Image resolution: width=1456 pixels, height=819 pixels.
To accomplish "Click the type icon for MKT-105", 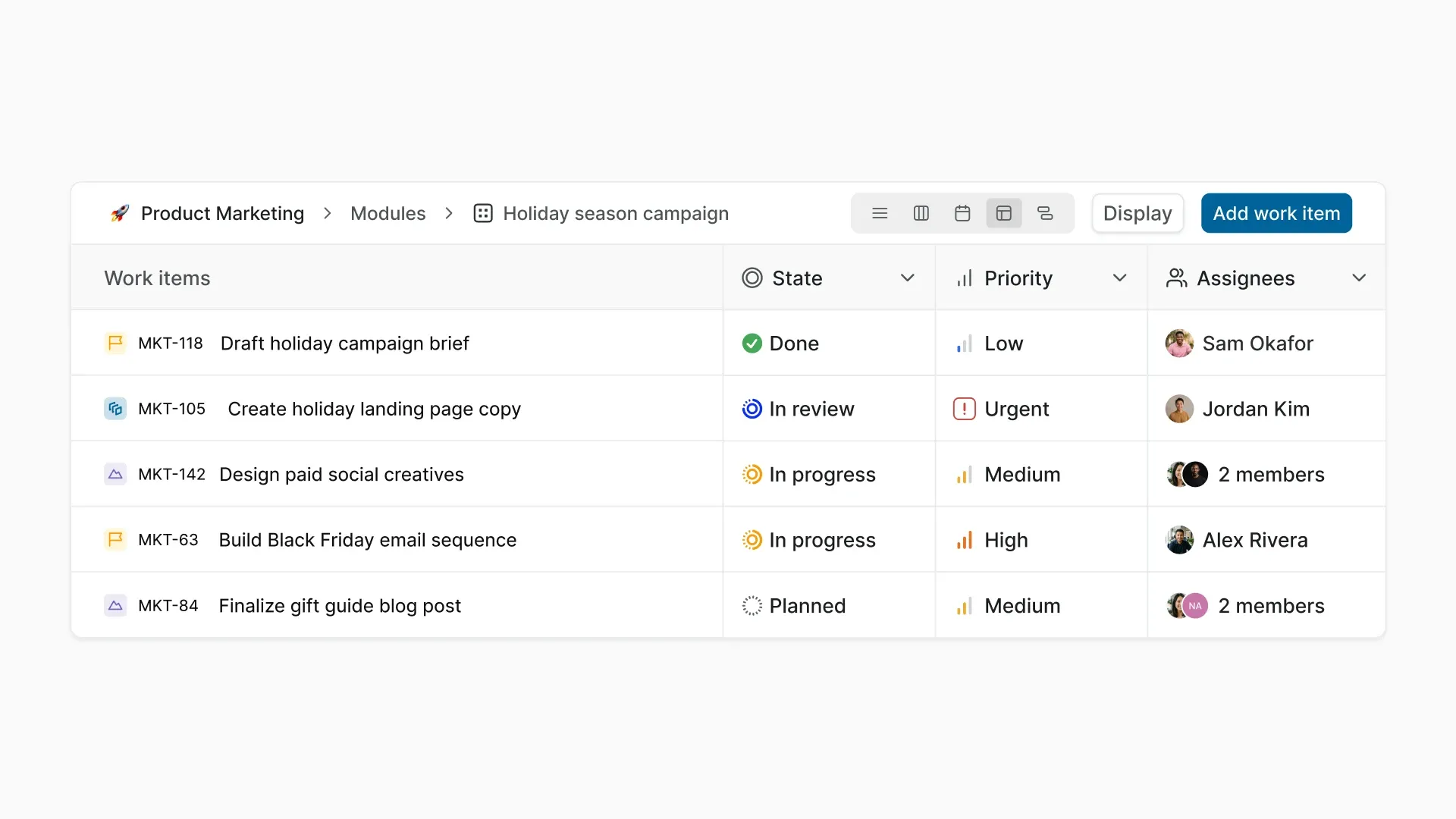I will click(115, 409).
